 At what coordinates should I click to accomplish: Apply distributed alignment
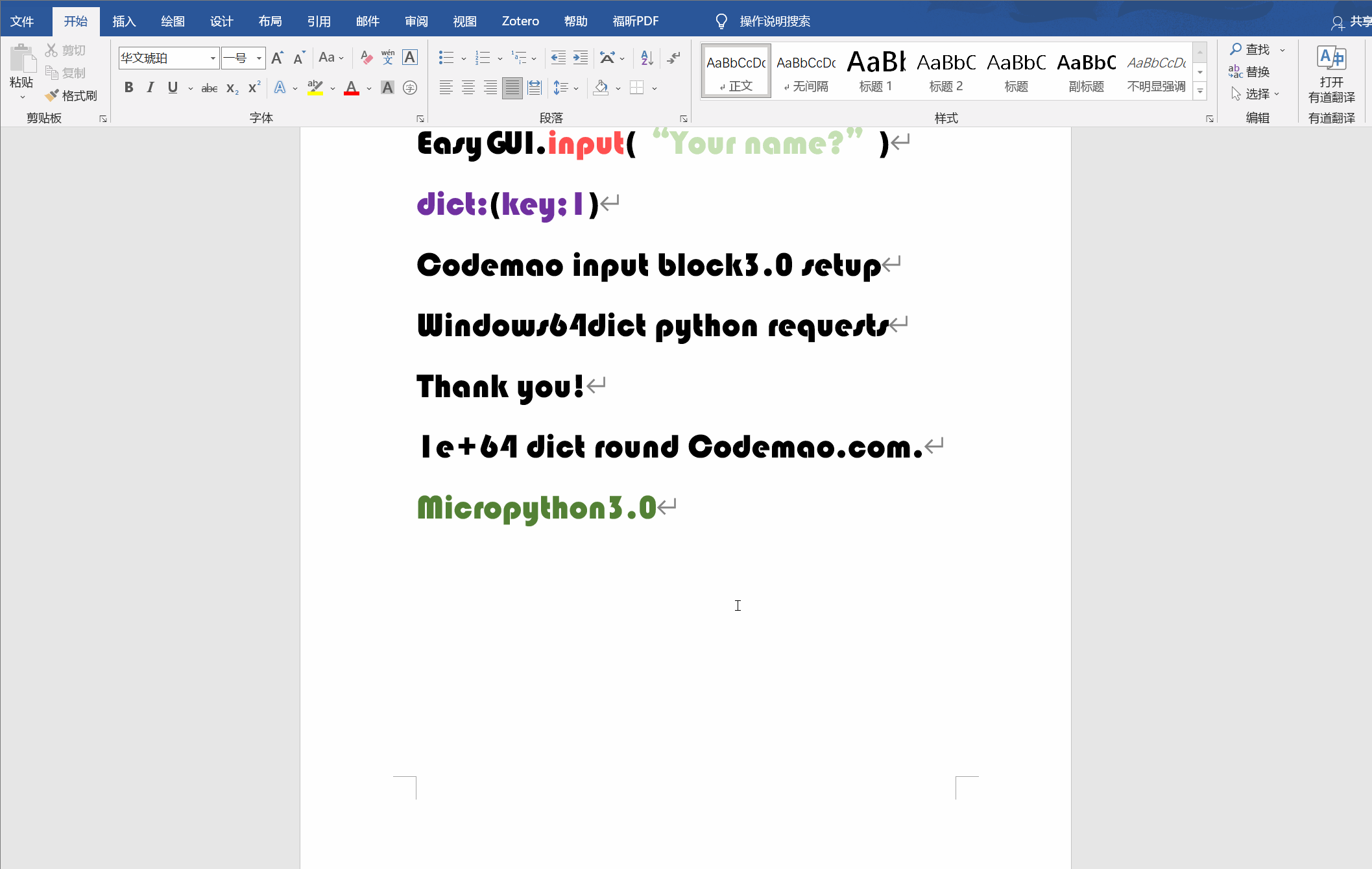(x=535, y=88)
